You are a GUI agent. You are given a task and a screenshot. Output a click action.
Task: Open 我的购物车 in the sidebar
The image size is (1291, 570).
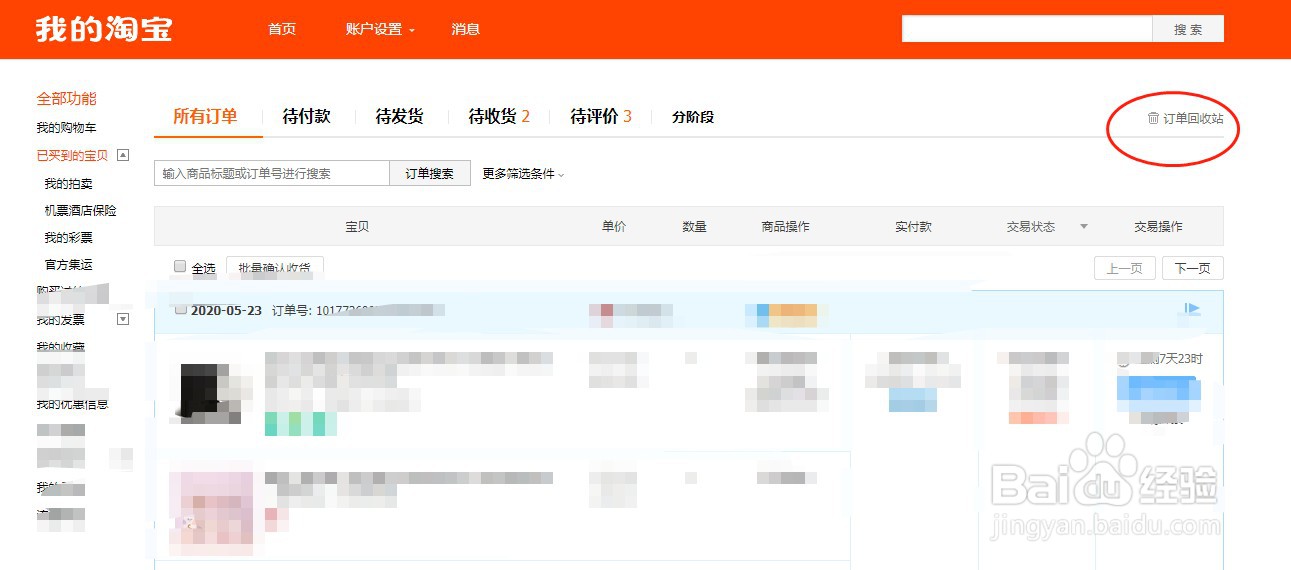pos(66,128)
